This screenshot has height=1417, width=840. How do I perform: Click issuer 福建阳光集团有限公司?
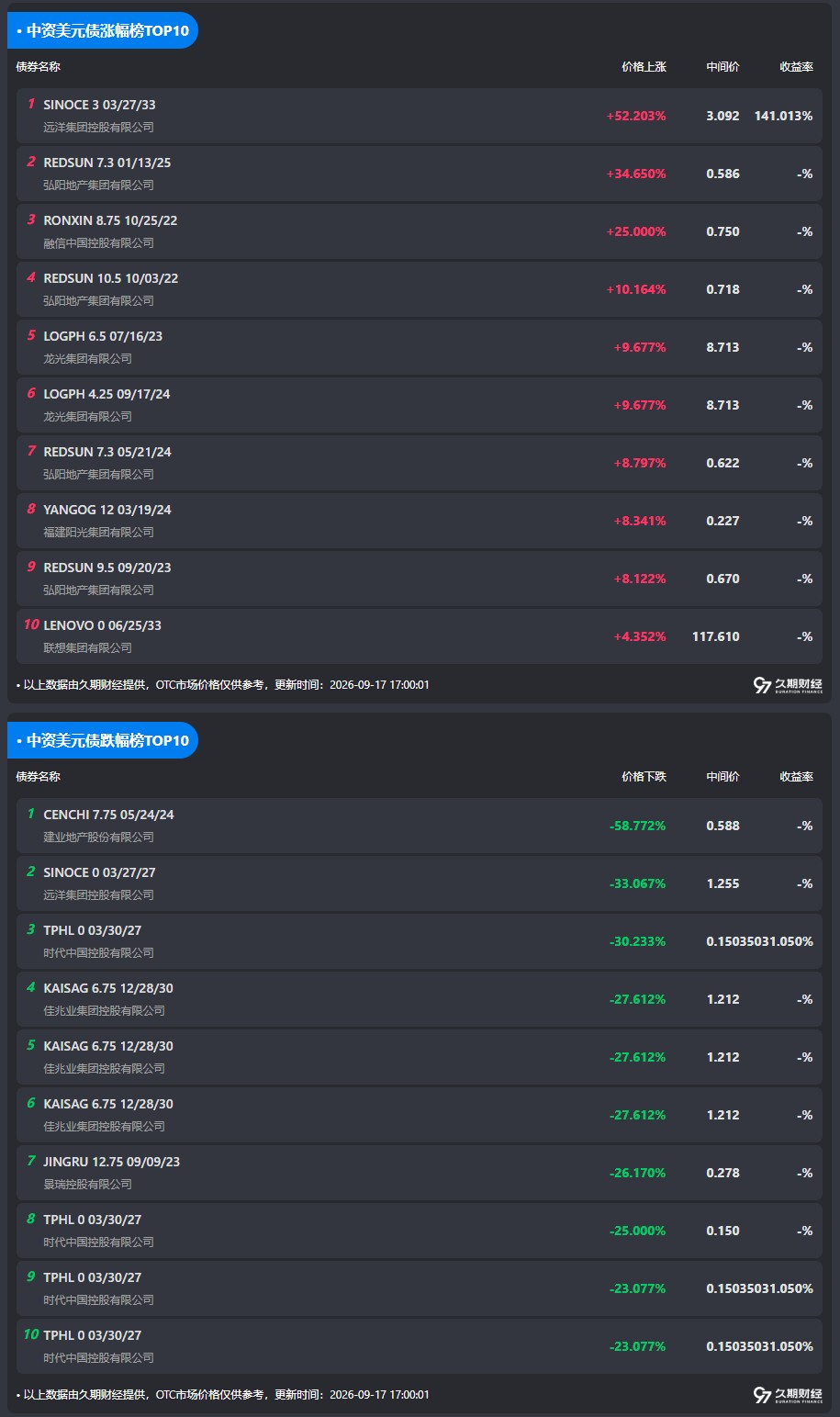tap(98, 533)
